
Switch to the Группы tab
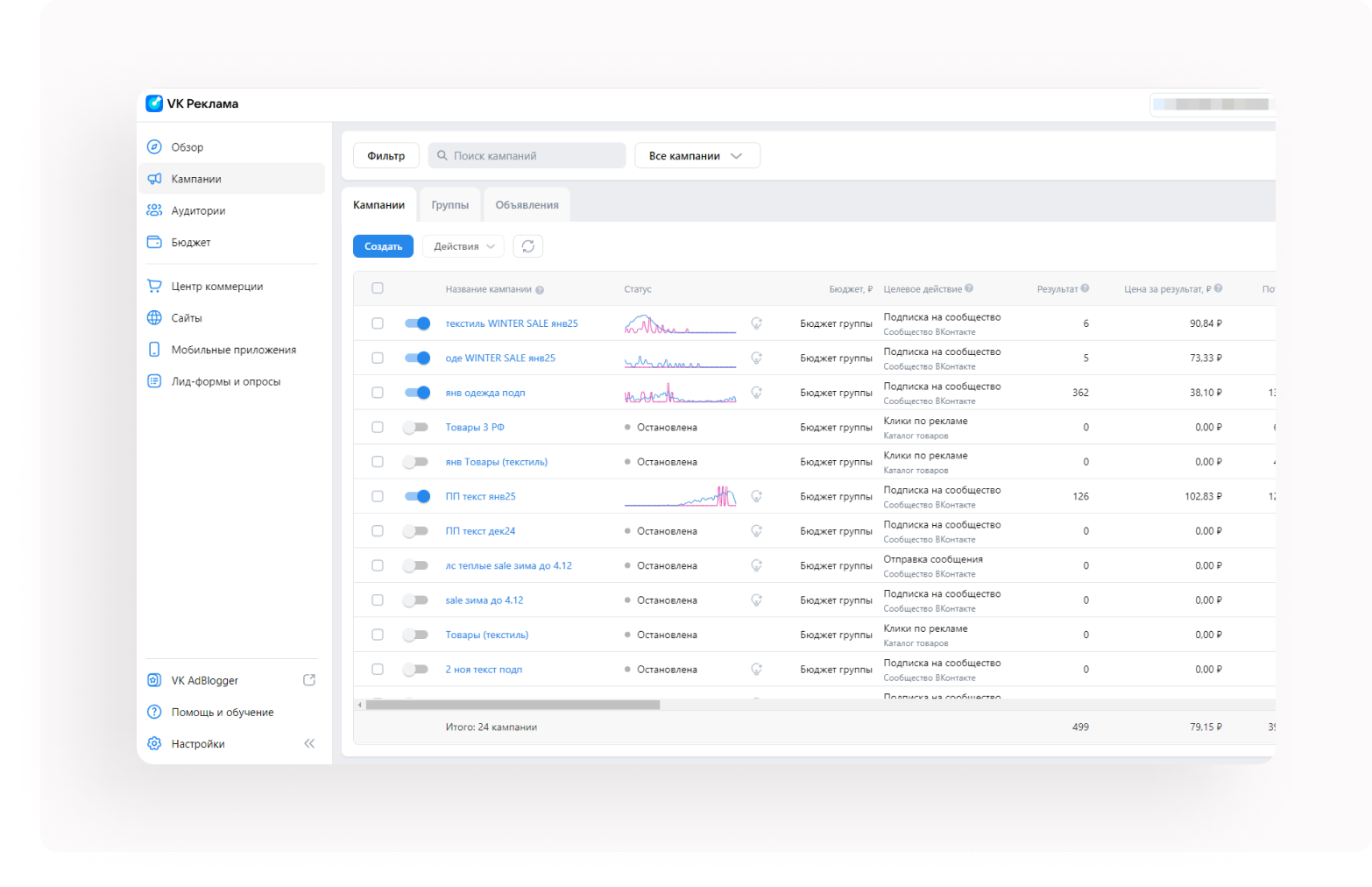click(449, 205)
